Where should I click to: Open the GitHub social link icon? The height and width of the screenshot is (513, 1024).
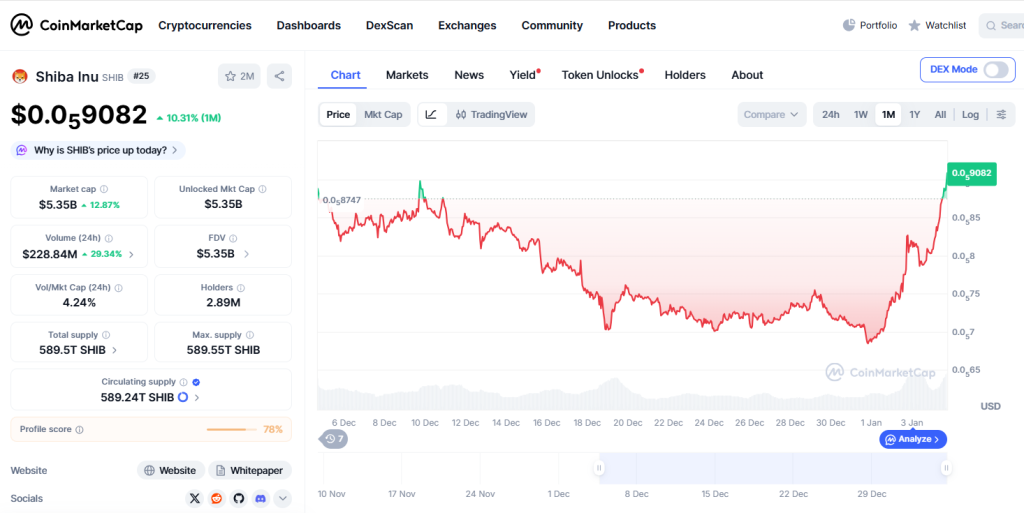pyautogui.click(x=239, y=498)
